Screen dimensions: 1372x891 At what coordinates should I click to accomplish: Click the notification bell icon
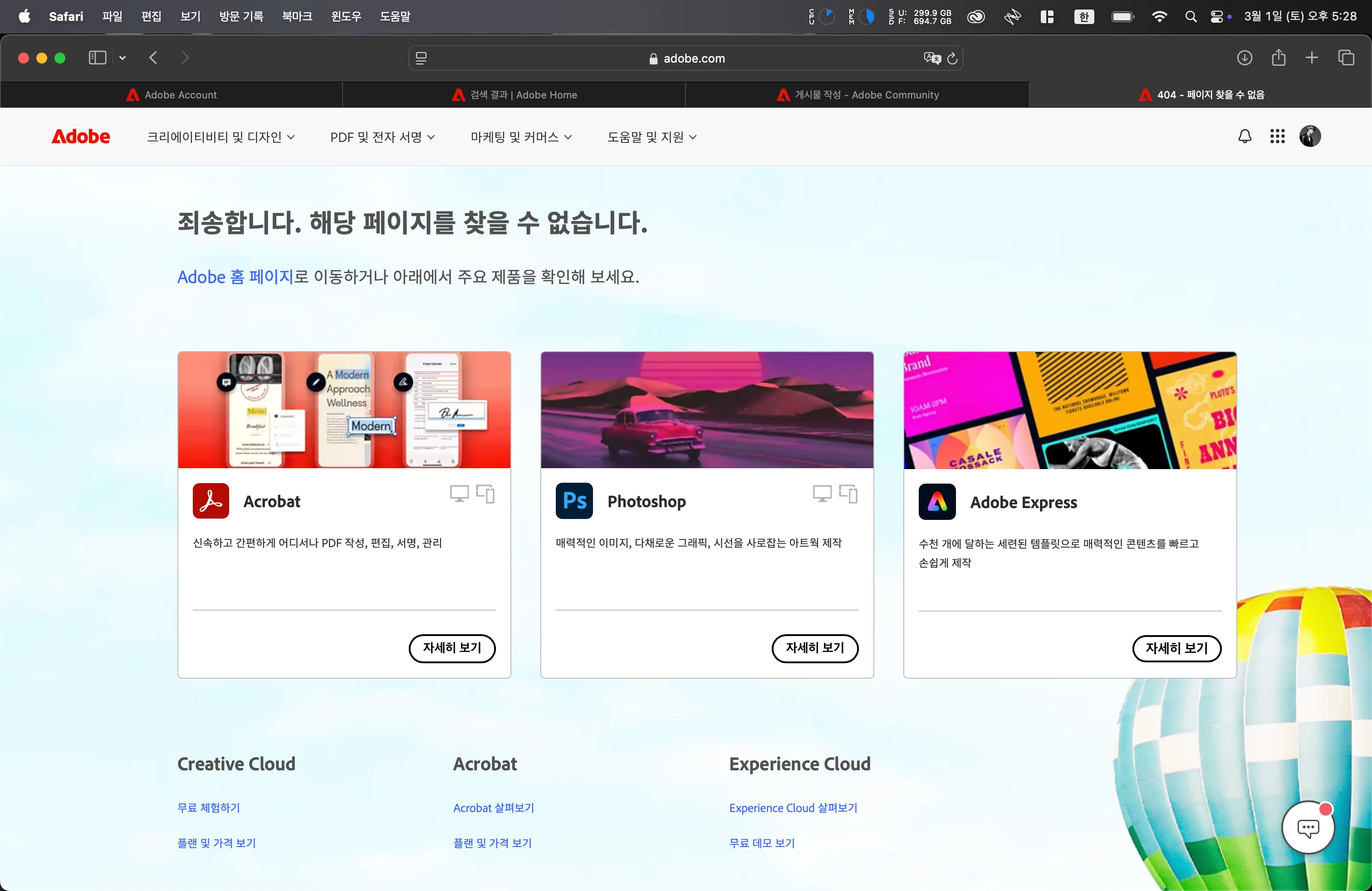click(x=1245, y=137)
